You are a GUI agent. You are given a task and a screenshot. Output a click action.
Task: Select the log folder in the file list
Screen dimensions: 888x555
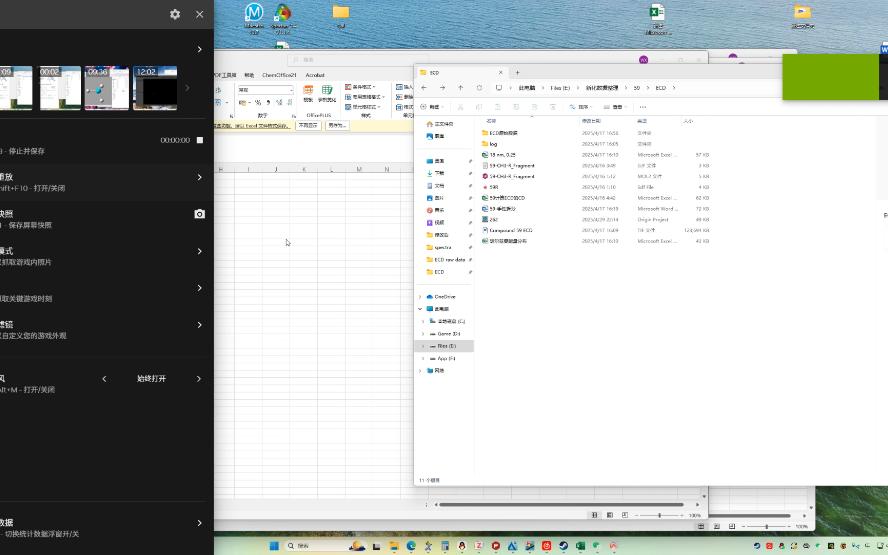[x=595, y=144]
